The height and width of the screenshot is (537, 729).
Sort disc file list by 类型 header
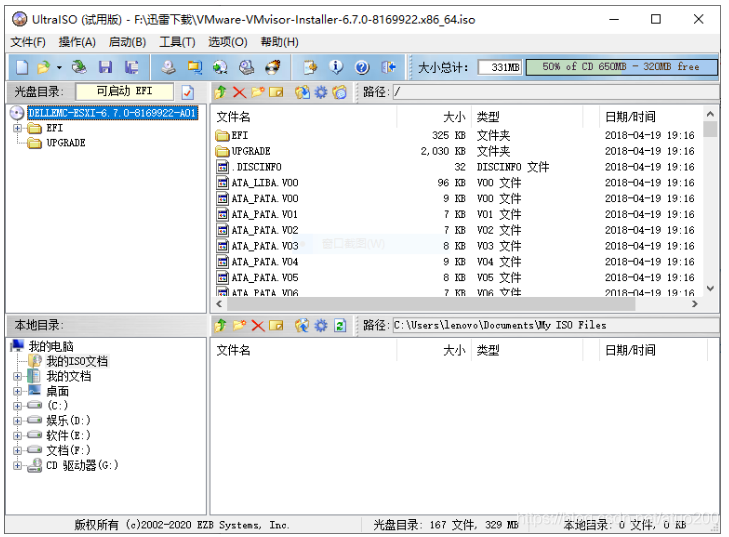[x=527, y=117]
